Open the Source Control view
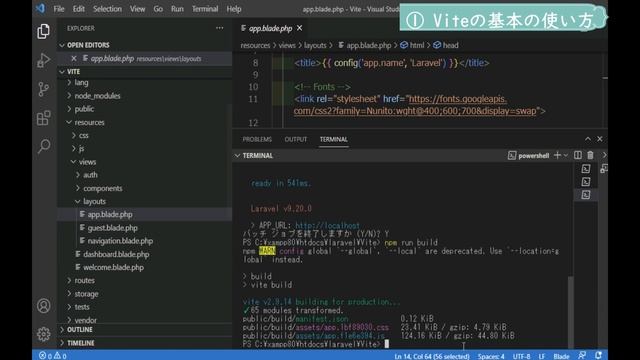Image resolution: width=640 pixels, height=360 pixels. pyautogui.click(x=43, y=89)
